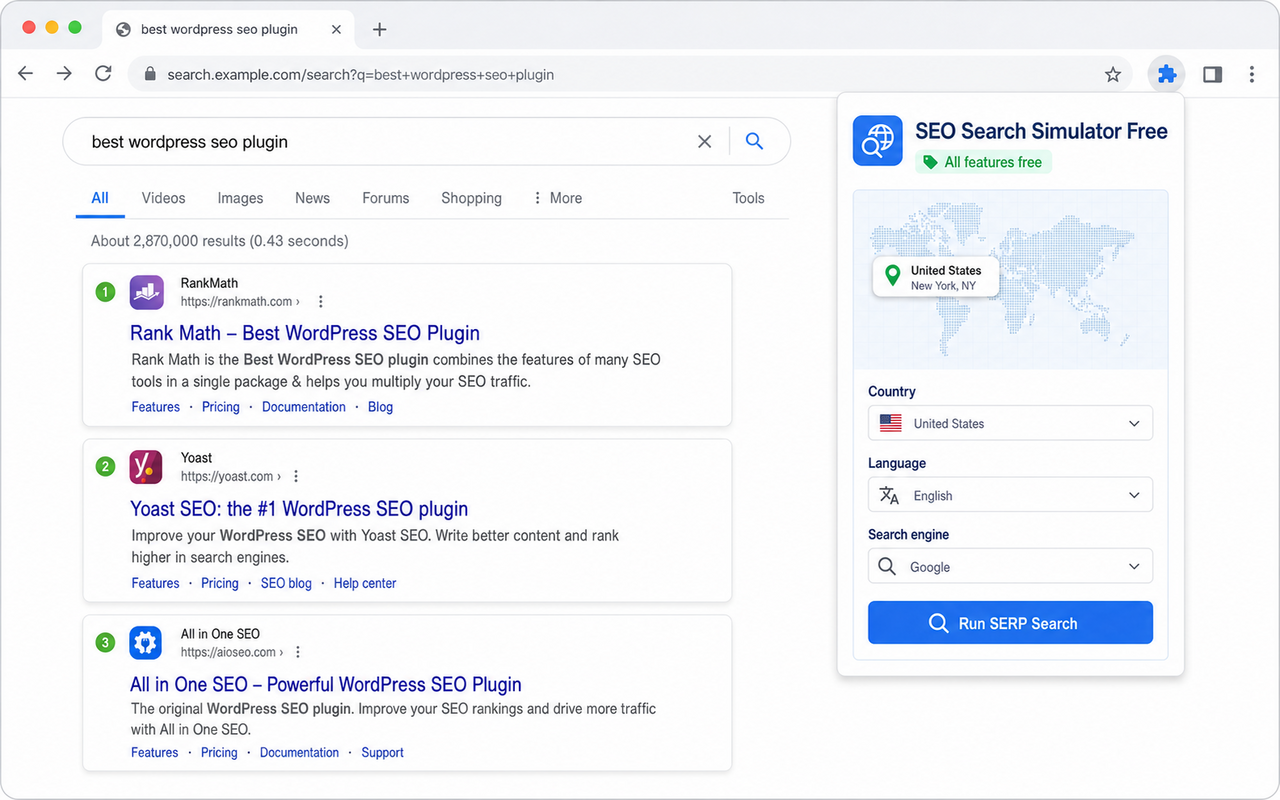Open the browser three-dot menu
This screenshot has width=1280, height=800.
[1251, 74]
